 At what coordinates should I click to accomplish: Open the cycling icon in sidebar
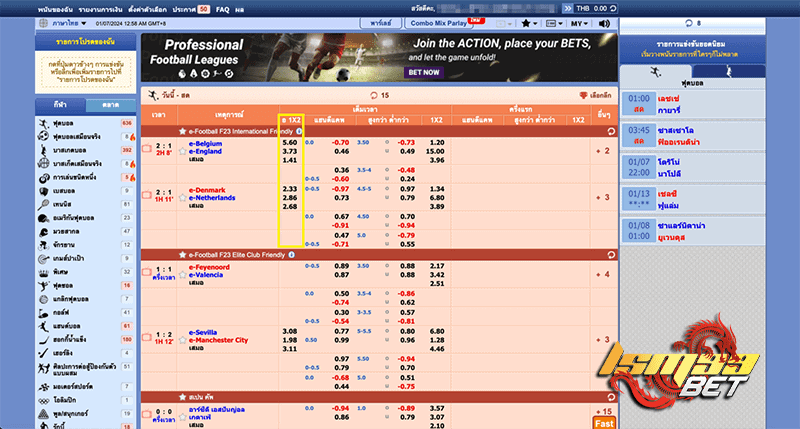[x=43, y=245]
